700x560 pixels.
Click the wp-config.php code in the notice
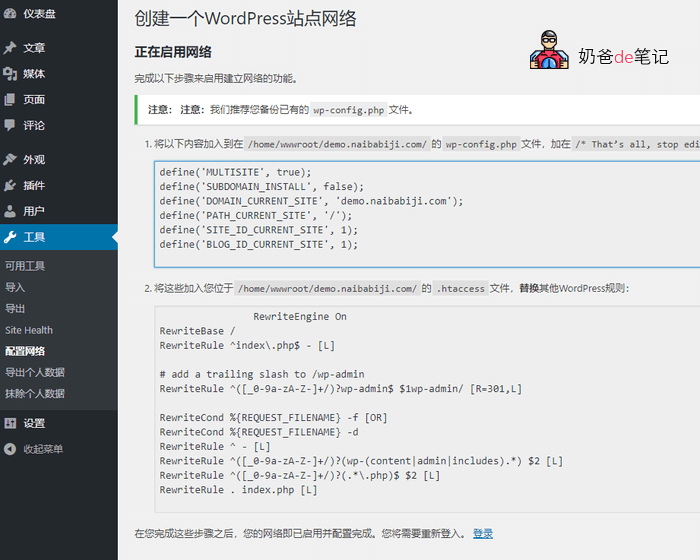tap(349, 110)
